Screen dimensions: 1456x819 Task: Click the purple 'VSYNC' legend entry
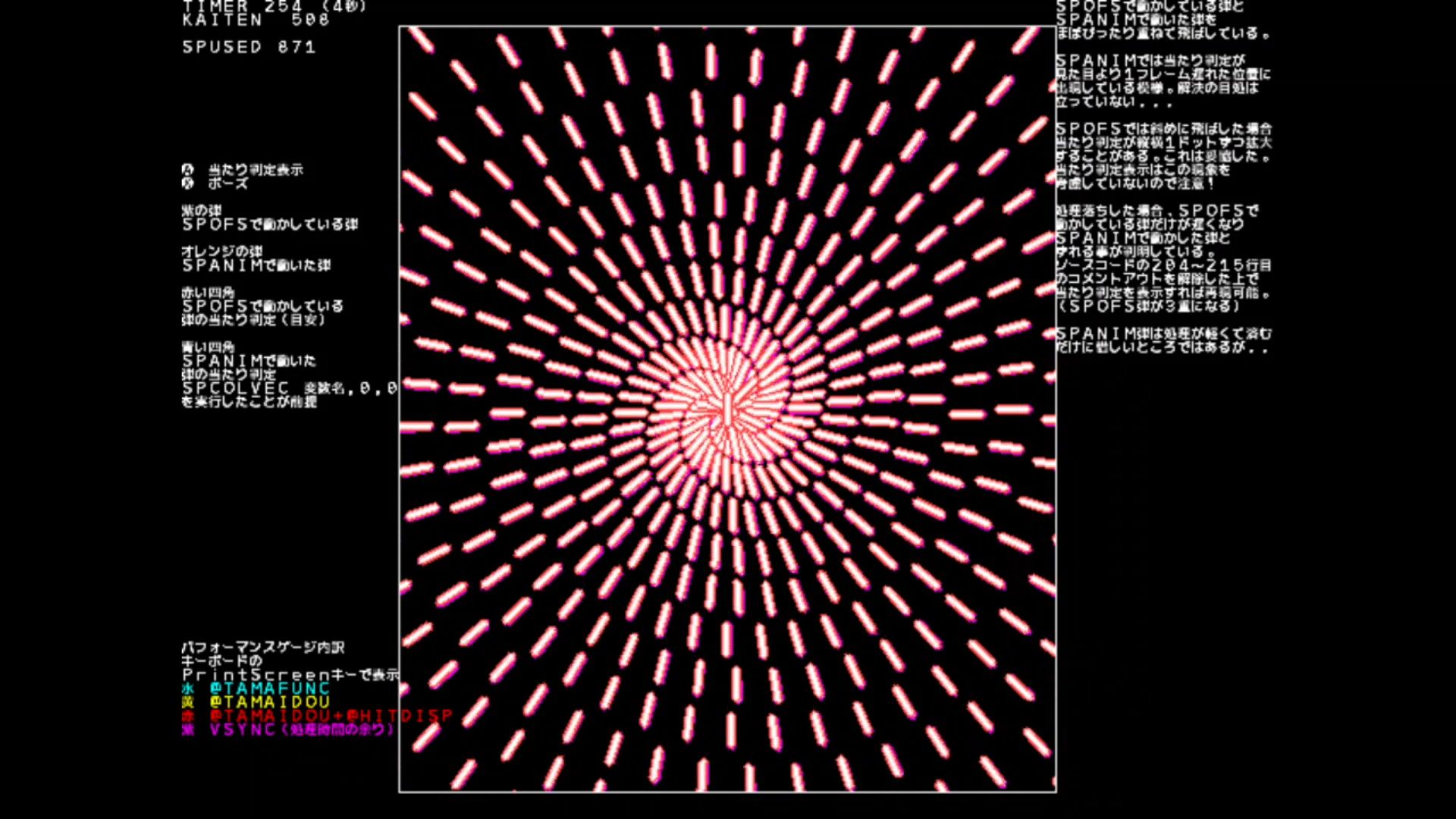coord(288,730)
